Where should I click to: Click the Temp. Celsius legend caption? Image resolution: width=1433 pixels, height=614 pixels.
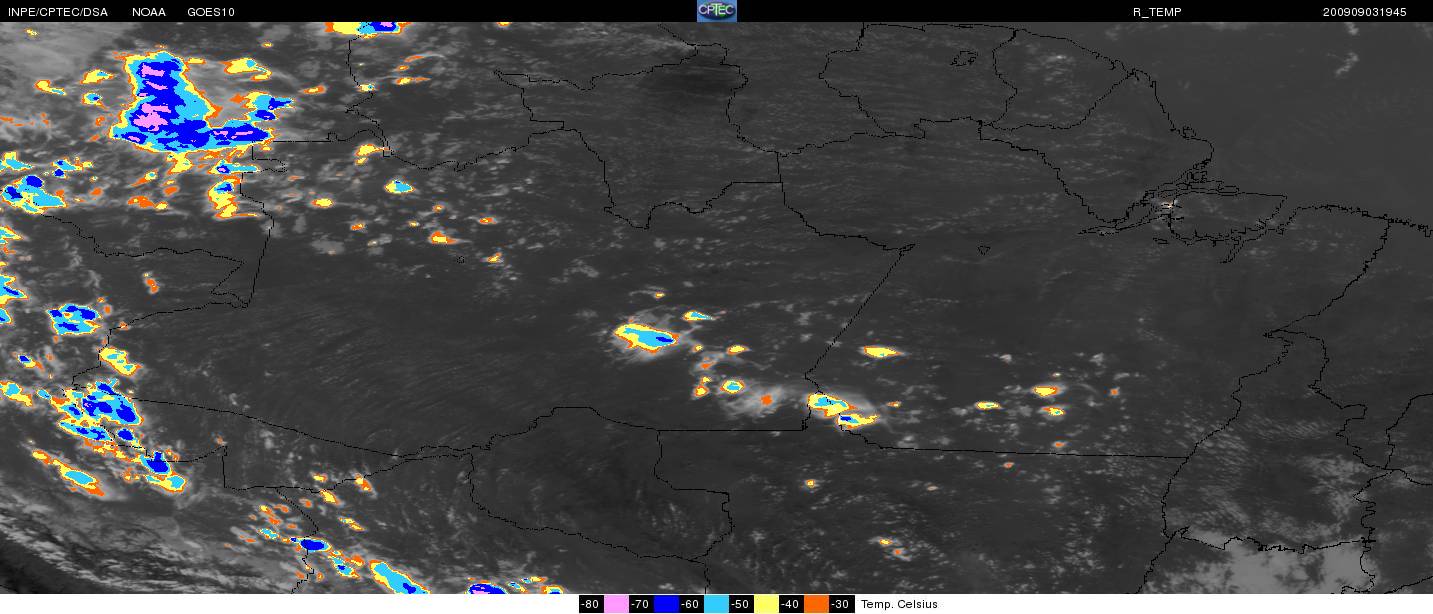point(899,604)
